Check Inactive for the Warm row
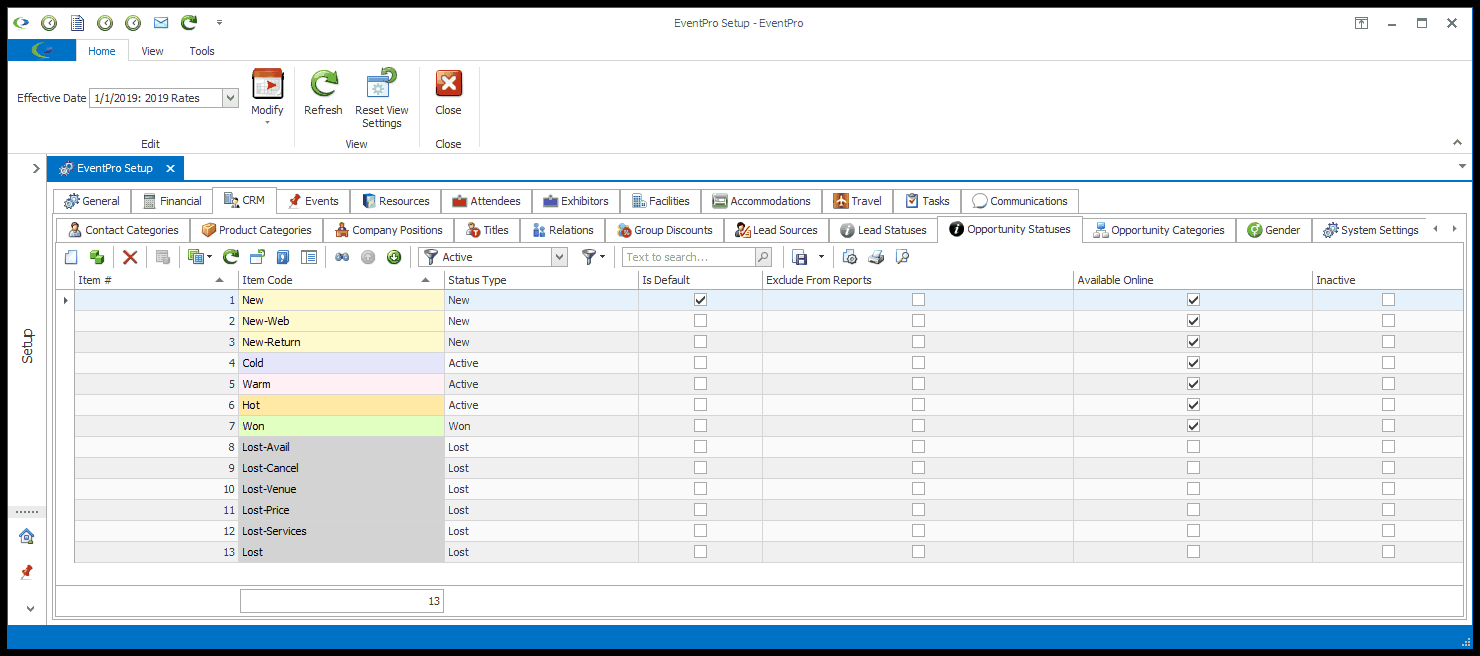The height and width of the screenshot is (656, 1480). [x=1388, y=384]
